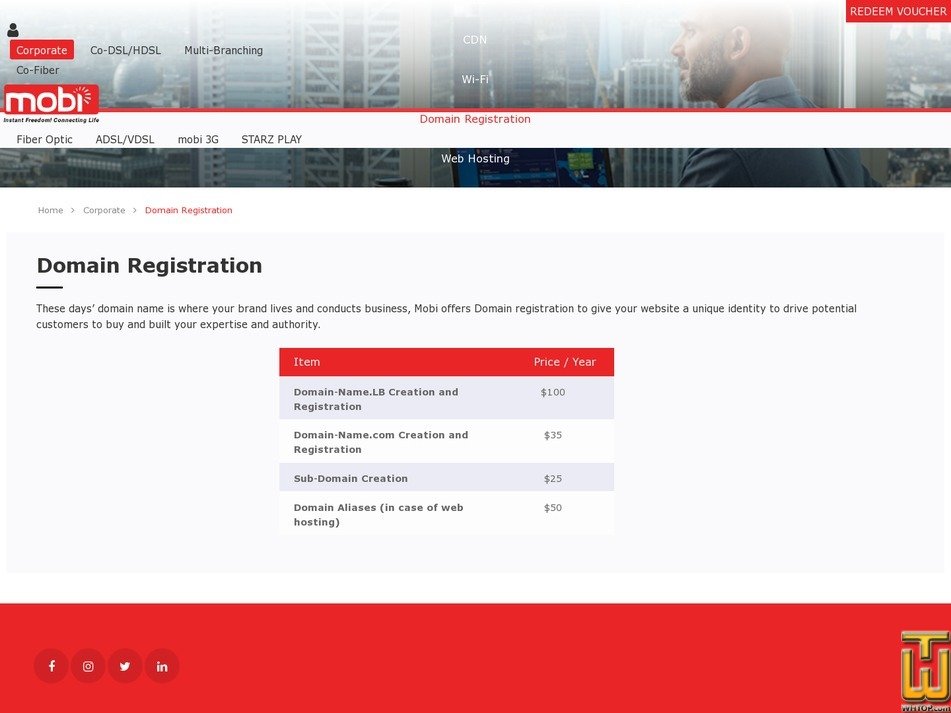Select Co-Fiber in navigation
Screen dimensions: 951x713
[x=37, y=70]
